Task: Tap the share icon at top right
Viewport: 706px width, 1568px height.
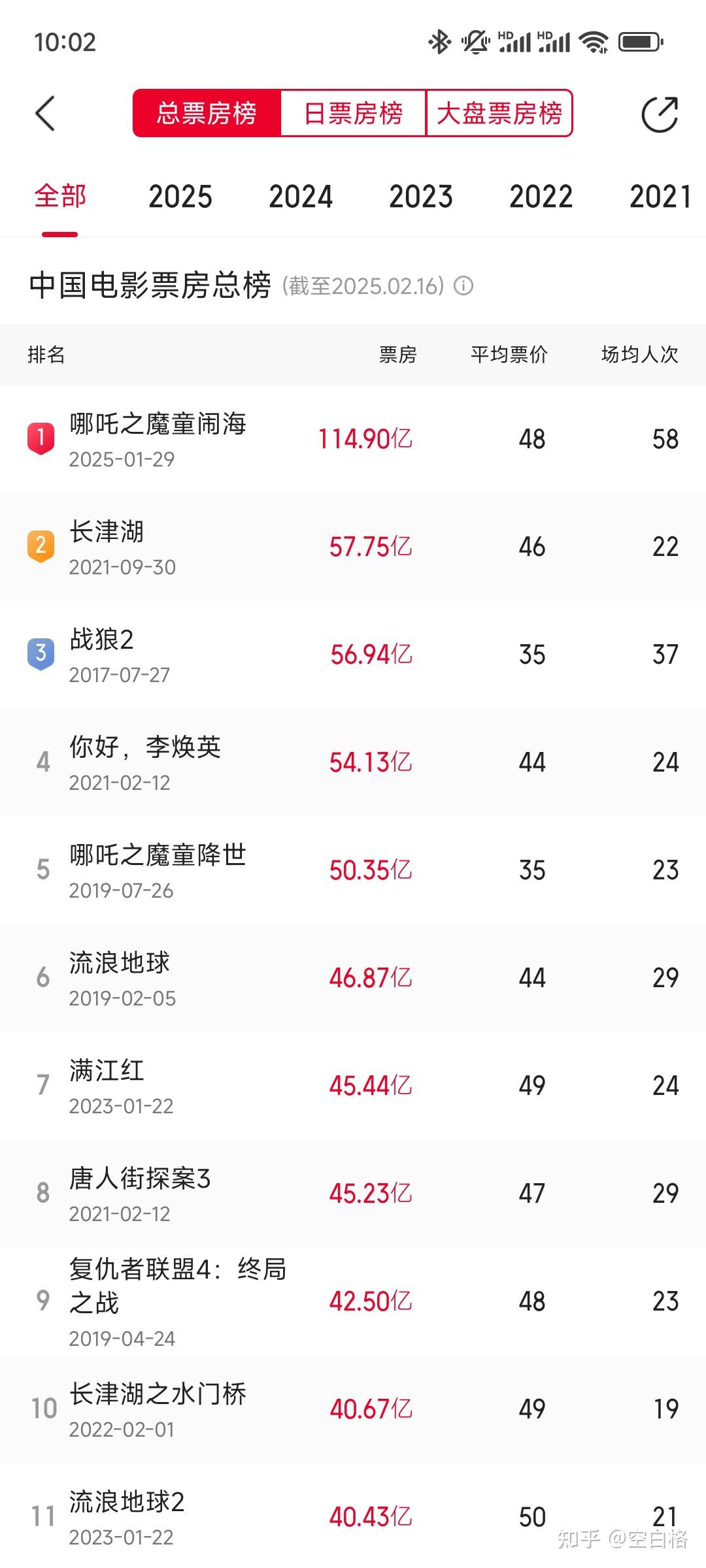Action: pyautogui.click(x=660, y=114)
